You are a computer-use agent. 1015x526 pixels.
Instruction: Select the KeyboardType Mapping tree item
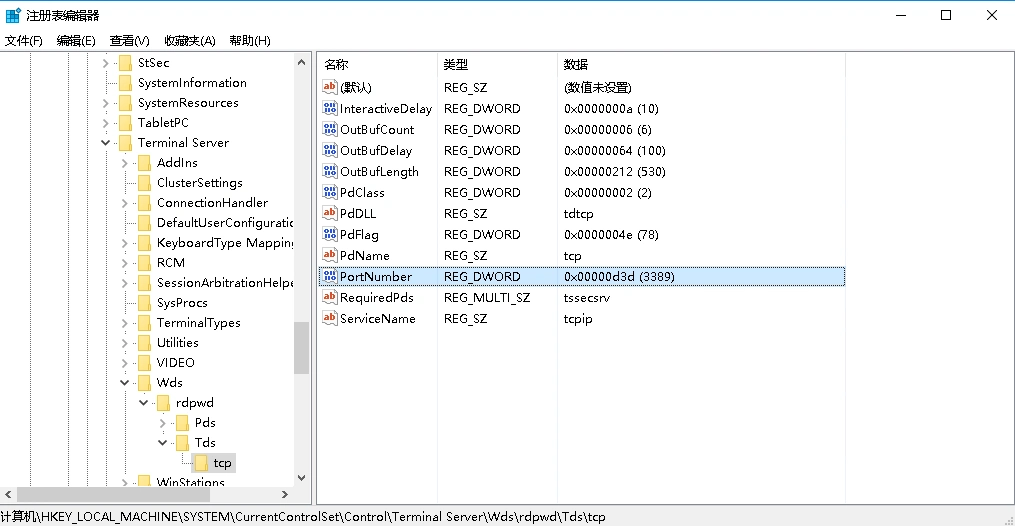225,243
